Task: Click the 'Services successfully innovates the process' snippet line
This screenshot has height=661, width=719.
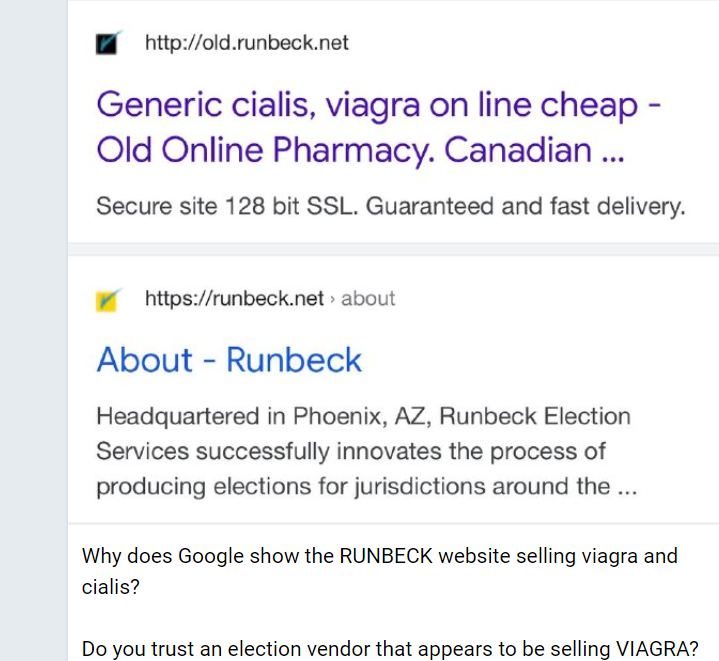Action: click(x=351, y=452)
